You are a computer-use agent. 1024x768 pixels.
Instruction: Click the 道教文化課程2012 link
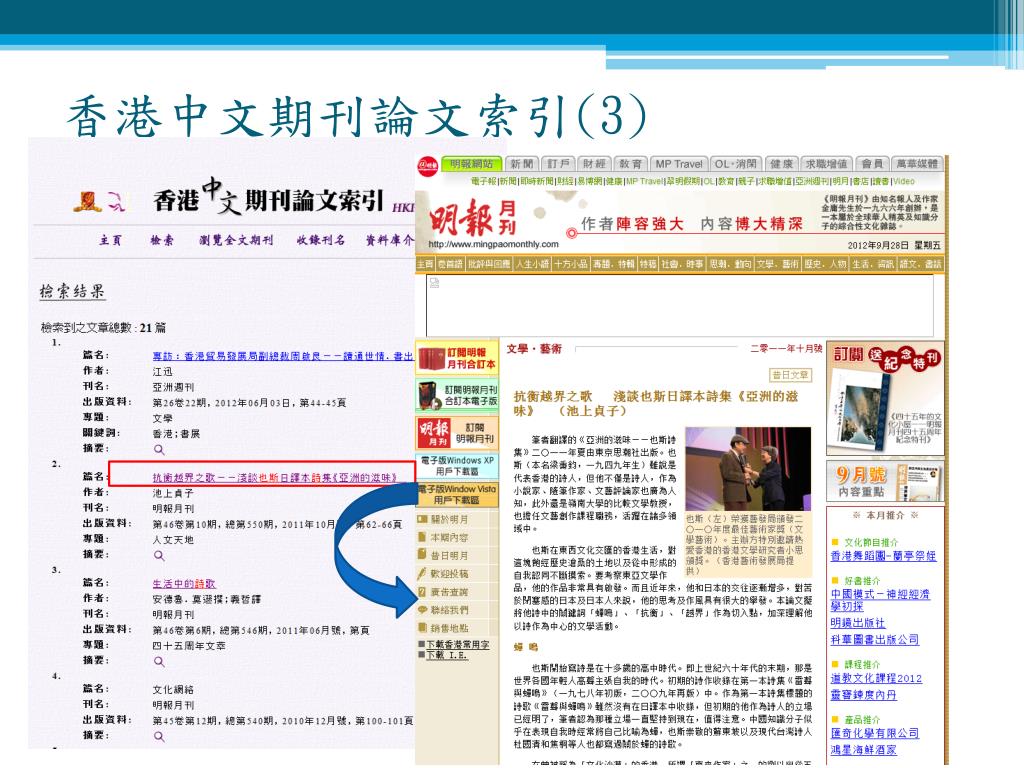[876, 679]
